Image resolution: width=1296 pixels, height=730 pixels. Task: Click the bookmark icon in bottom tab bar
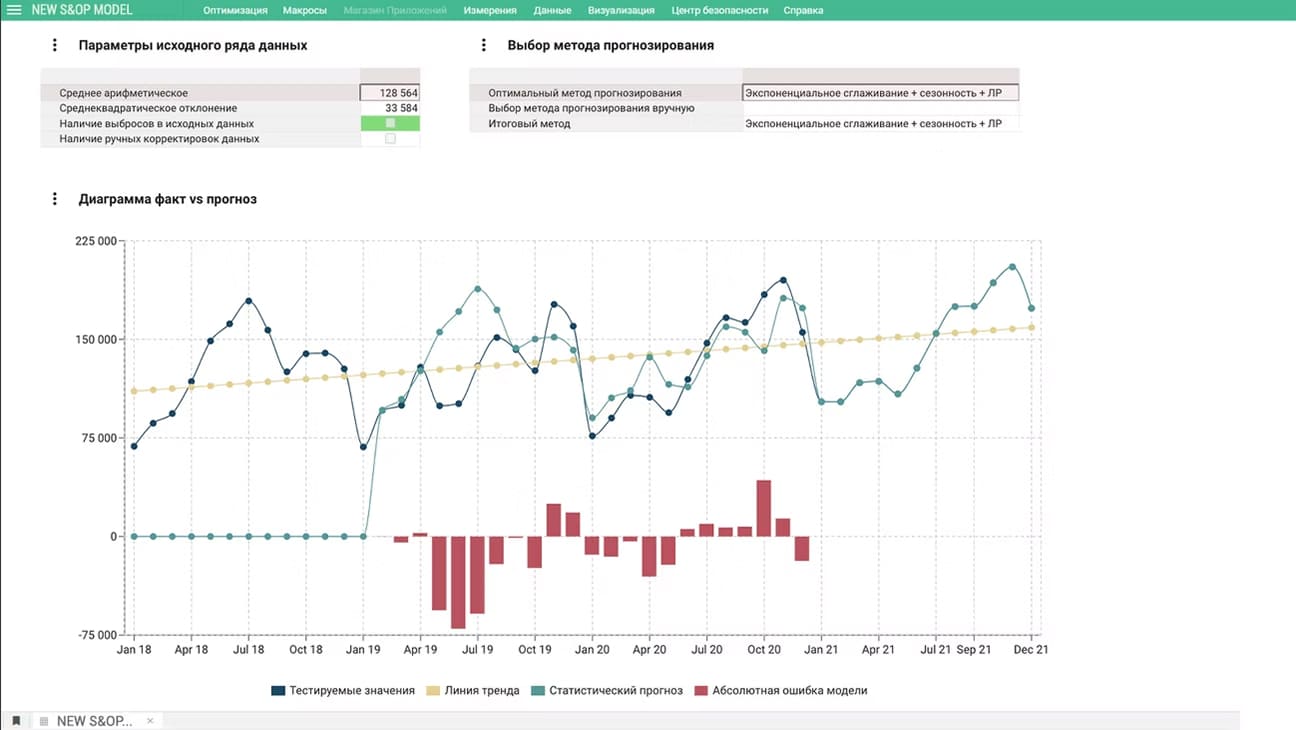[16, 721]
